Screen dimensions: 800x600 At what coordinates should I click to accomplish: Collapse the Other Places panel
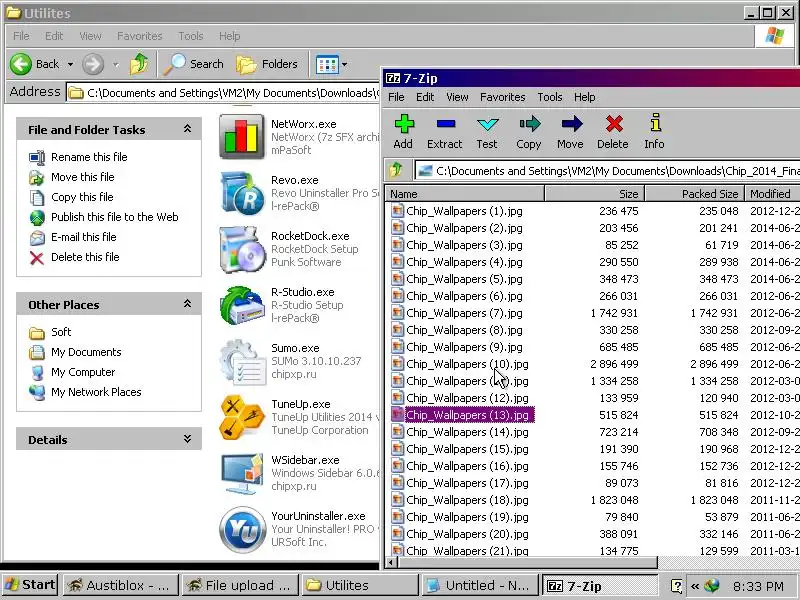[x=187, y=304]
